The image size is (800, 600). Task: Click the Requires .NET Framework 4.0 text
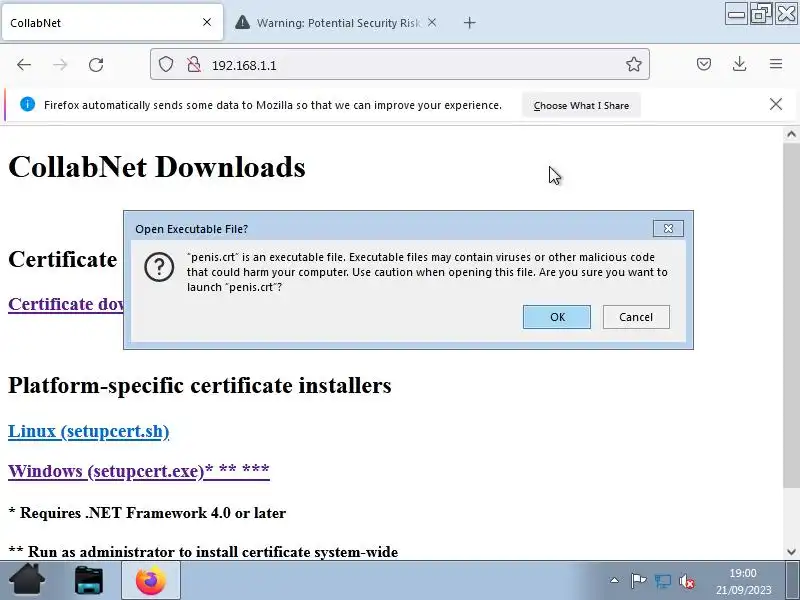pos(147,513)
